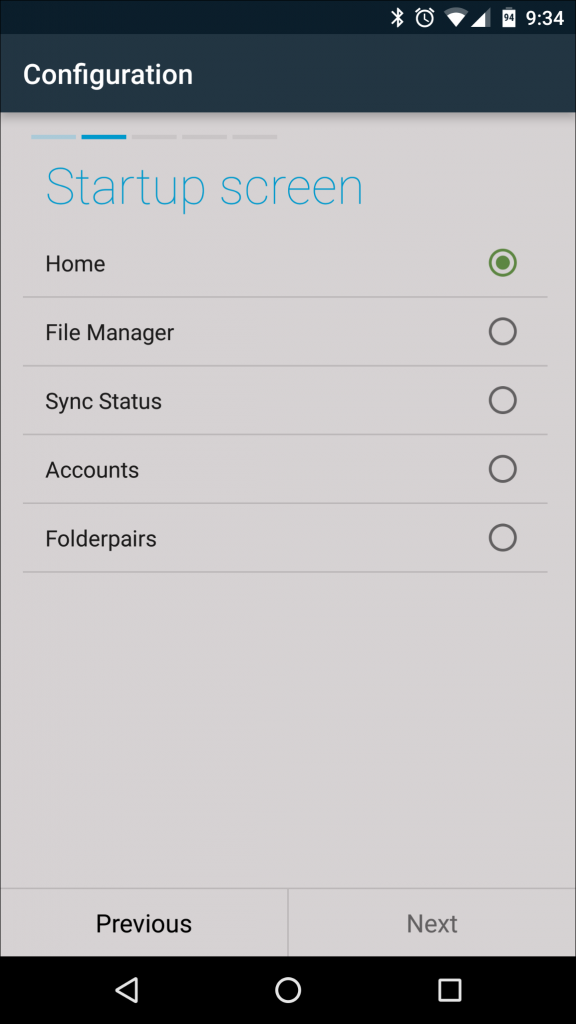
Task: Tap the Startup screen heading
Action: coord(203,186)
